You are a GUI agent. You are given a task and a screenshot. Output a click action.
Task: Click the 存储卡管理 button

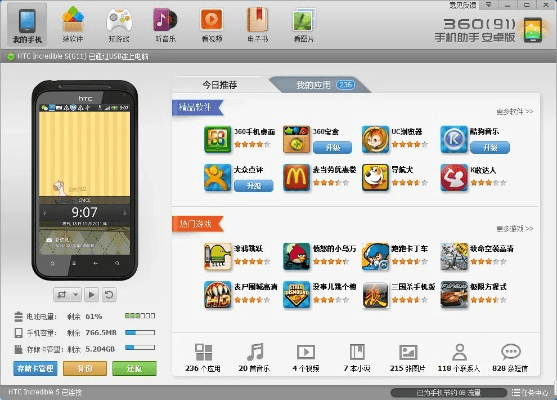pyautogui.click(x=35, y=368)
